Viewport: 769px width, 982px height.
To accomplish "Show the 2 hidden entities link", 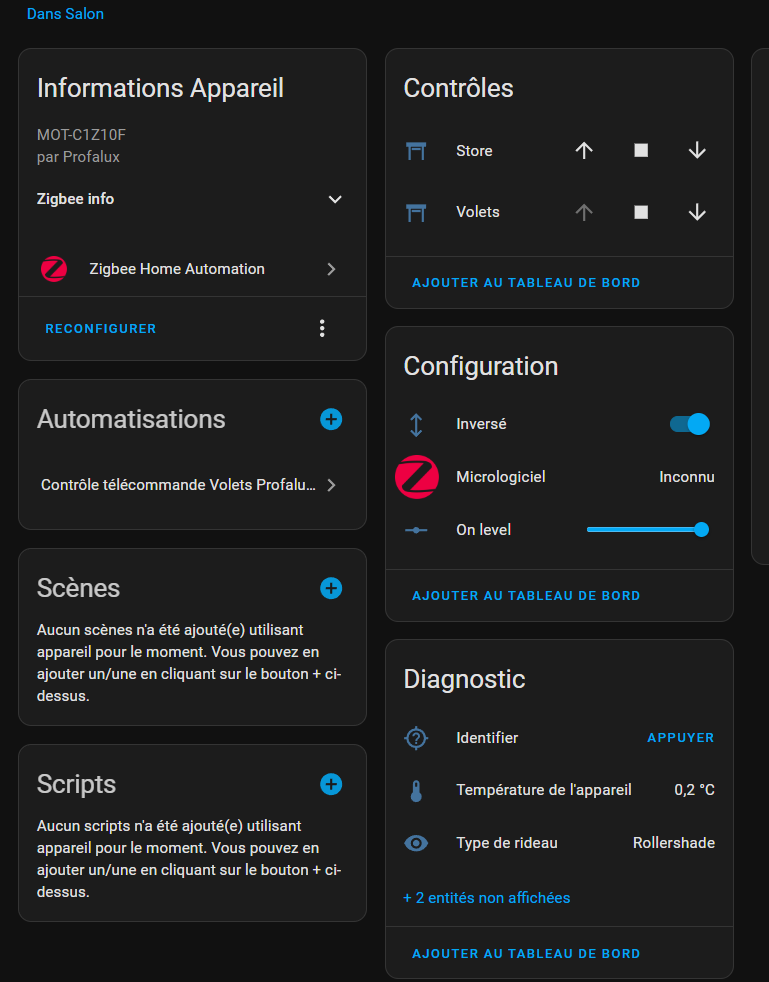I will [x=486, y=898].
